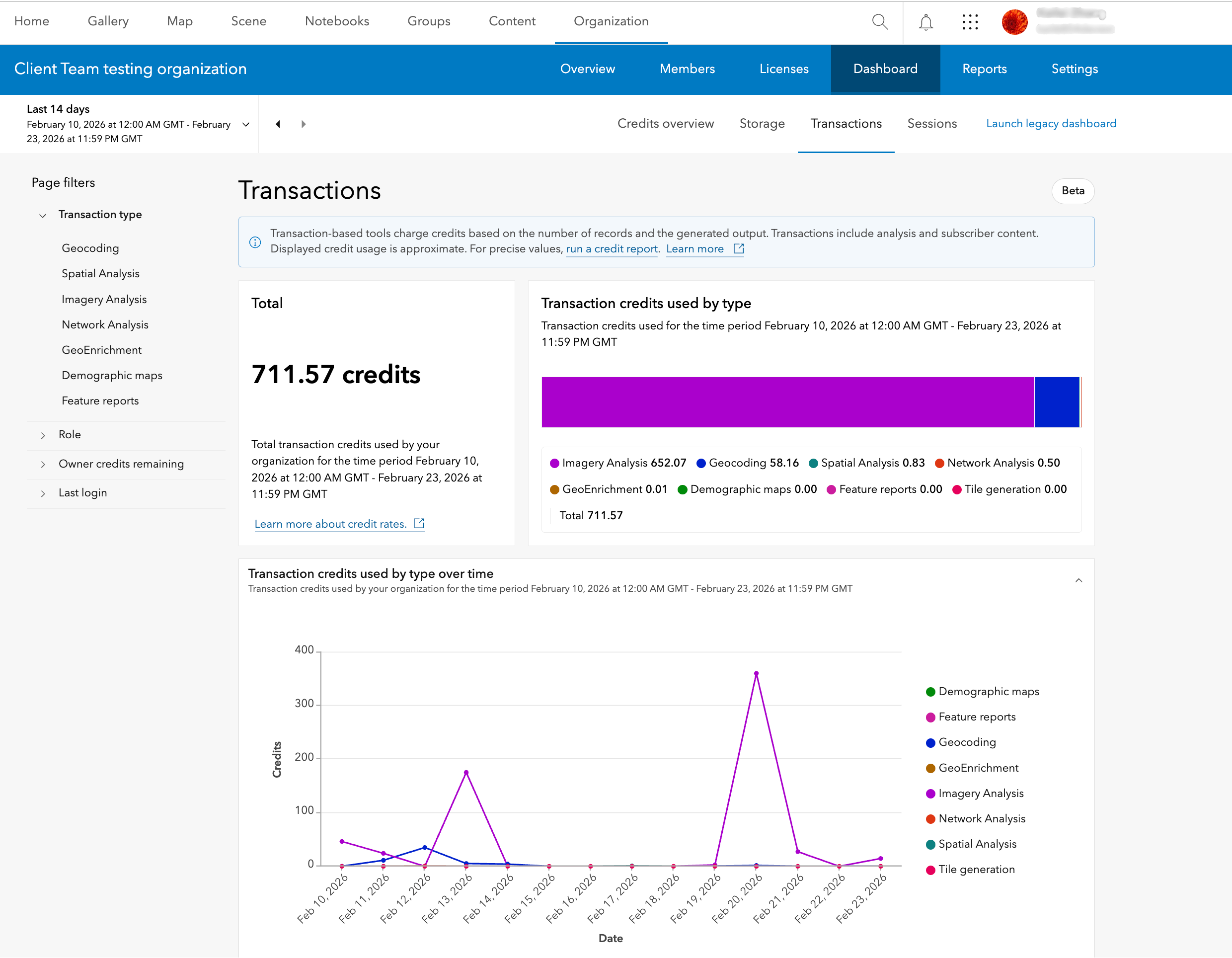
Task: Open Launch legacy dashboard link
Action: click(1050, 124)
